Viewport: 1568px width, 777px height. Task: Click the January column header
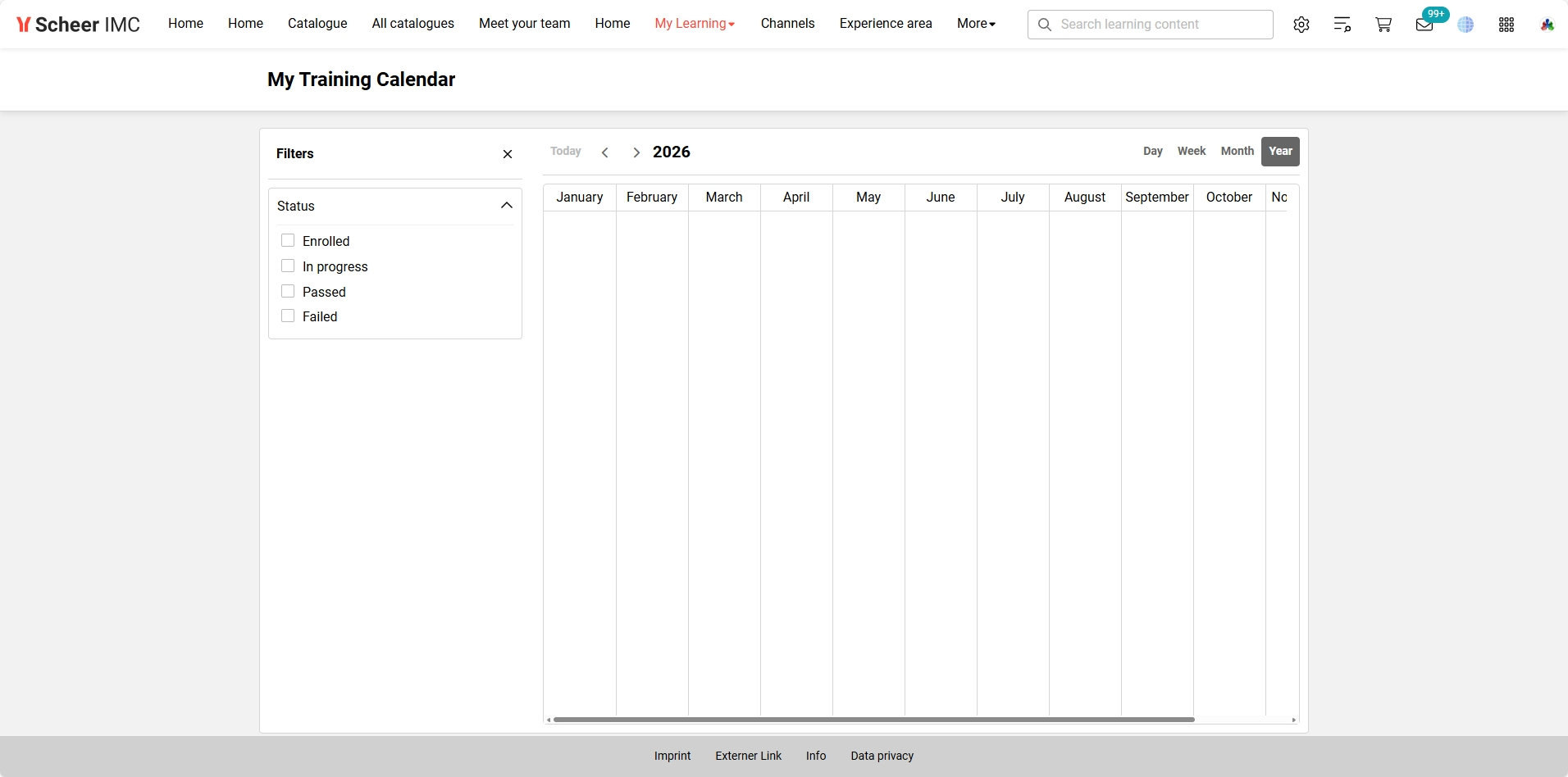[x=580, y=198]
